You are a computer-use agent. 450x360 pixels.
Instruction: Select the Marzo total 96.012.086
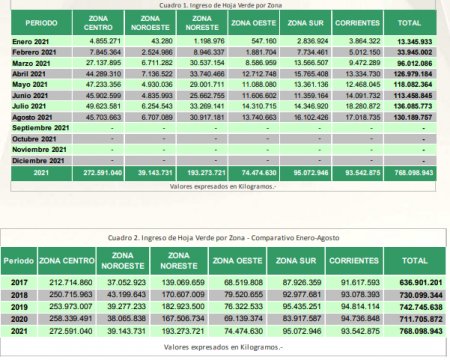pyautogui.click(x=414, y=63)
